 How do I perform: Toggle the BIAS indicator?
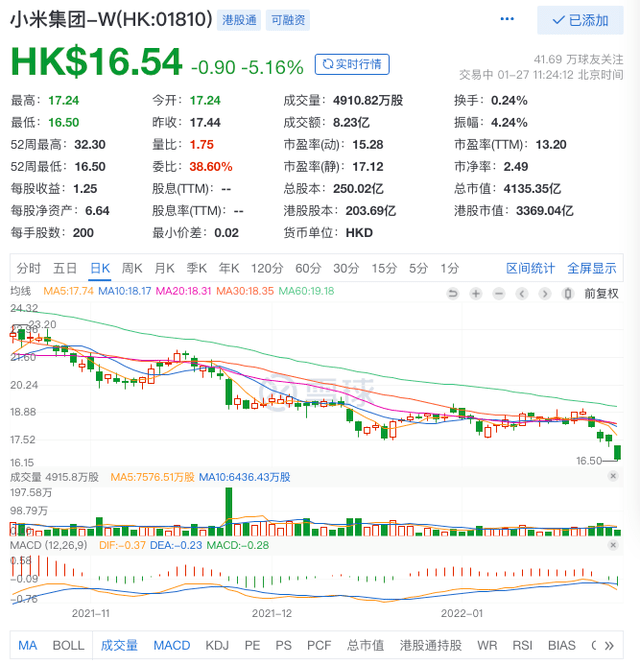point(562,645)
